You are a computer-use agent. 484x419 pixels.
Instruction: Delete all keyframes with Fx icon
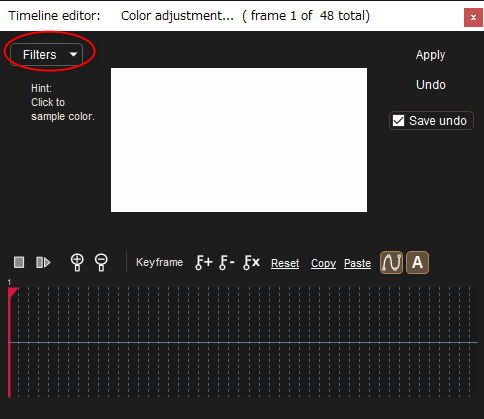251,262
